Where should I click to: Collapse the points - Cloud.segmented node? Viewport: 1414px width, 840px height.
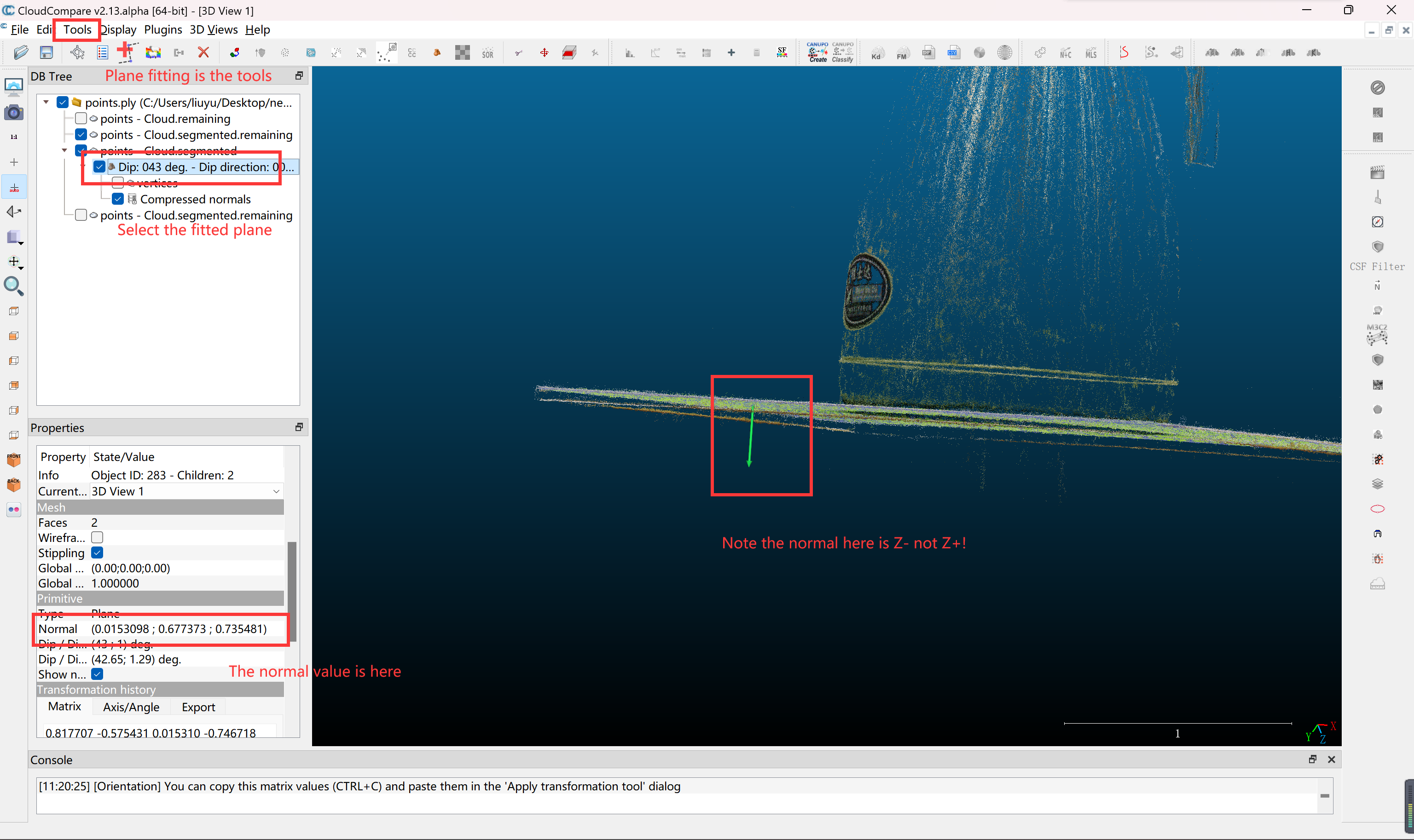click(x=64, y=150)
